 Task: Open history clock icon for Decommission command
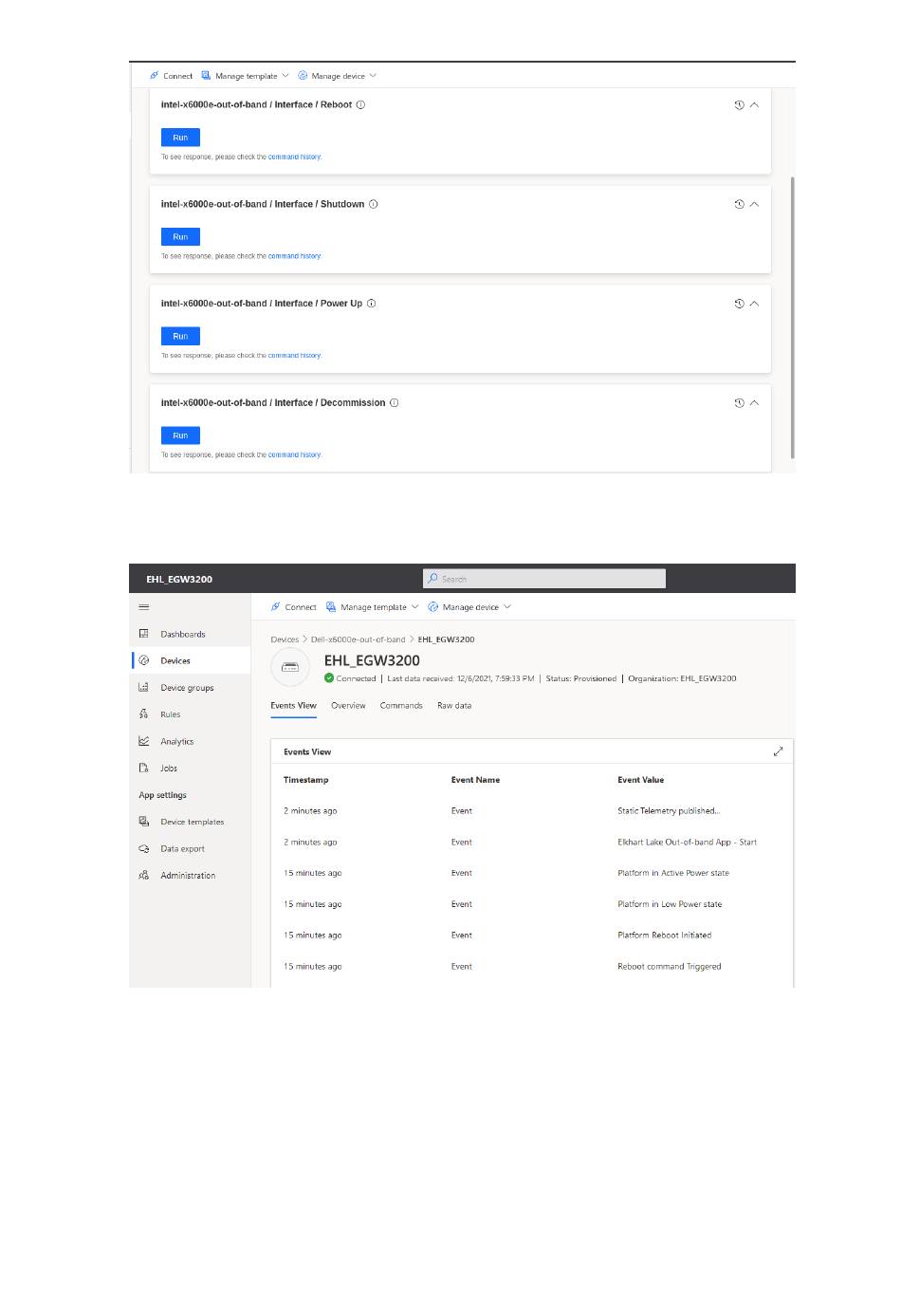click(739, 403)
